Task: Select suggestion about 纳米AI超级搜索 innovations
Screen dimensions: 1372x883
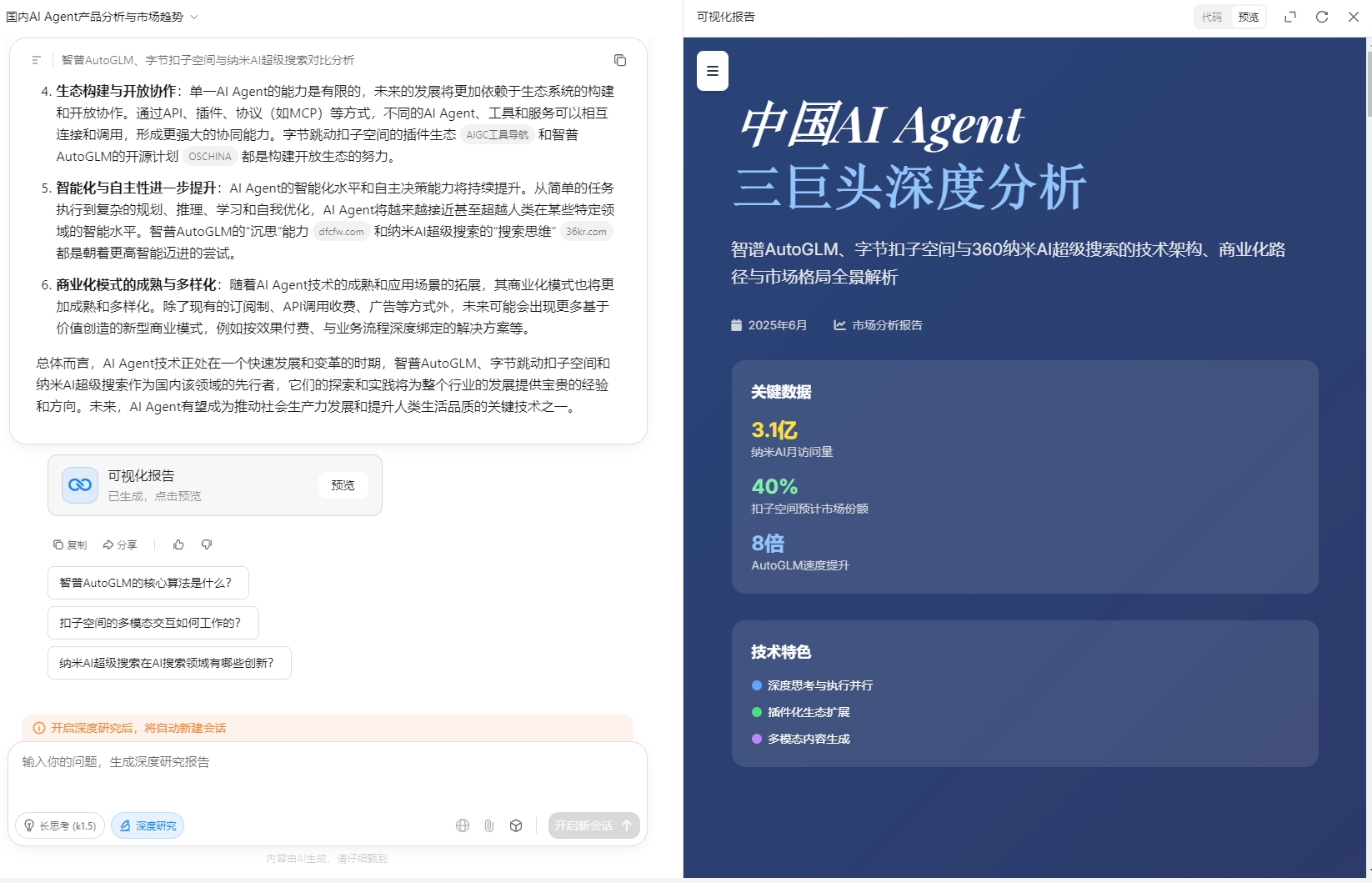Action: coord(169,663)
